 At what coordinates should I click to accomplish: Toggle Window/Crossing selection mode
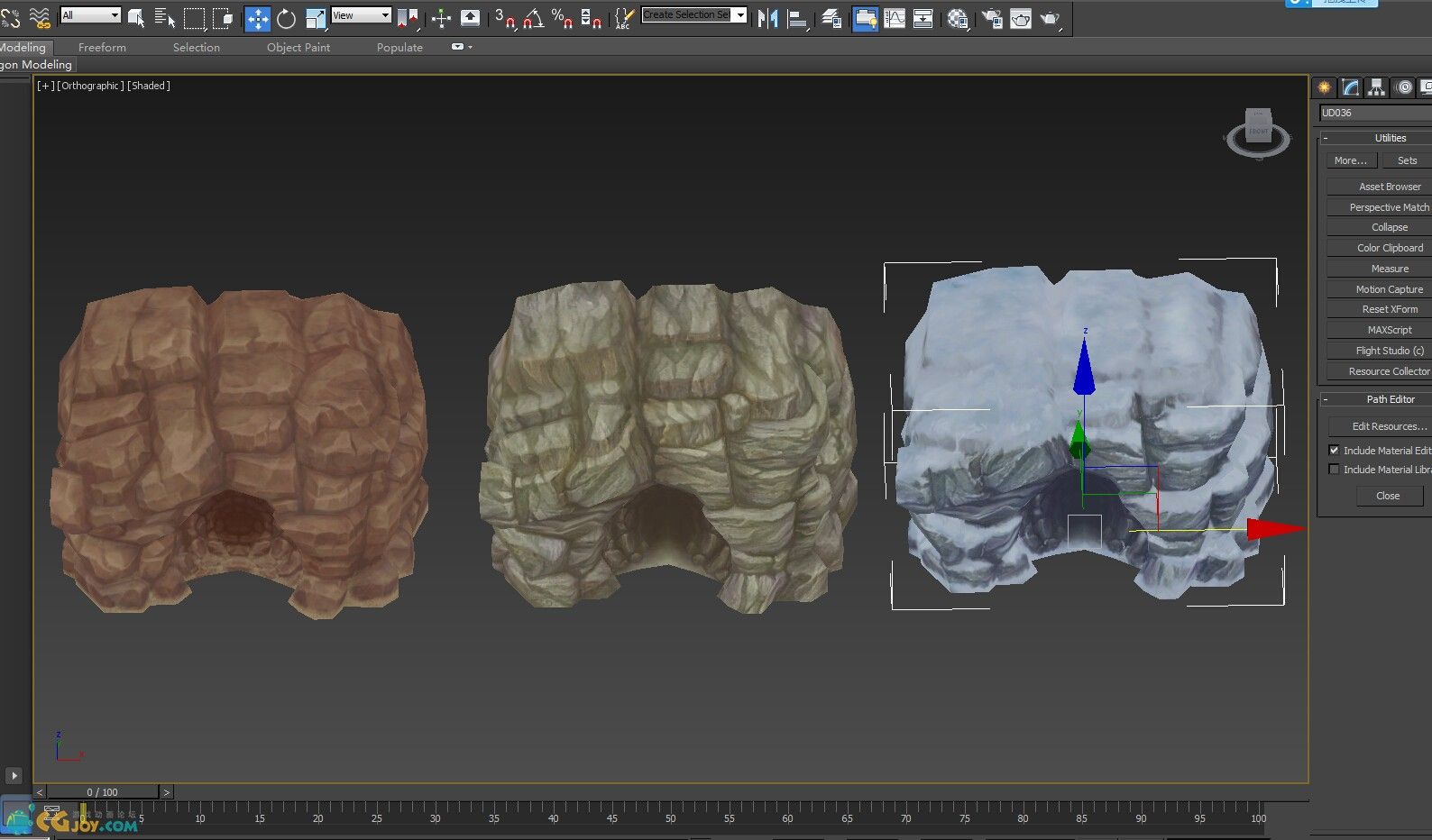[x=223, y=18]
